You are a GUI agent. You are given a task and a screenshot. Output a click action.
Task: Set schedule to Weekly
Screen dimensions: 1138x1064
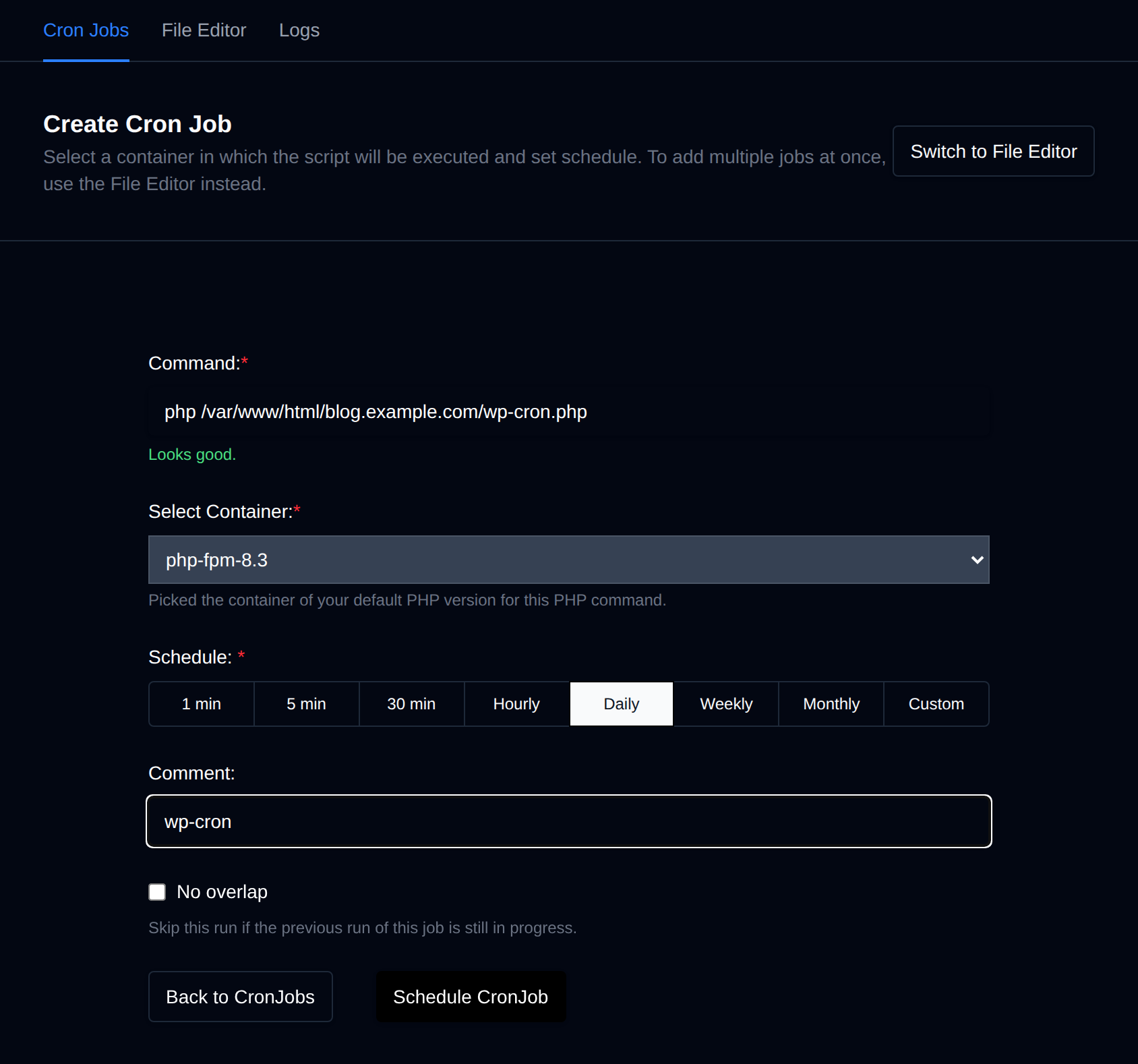(x=726, y=704)
